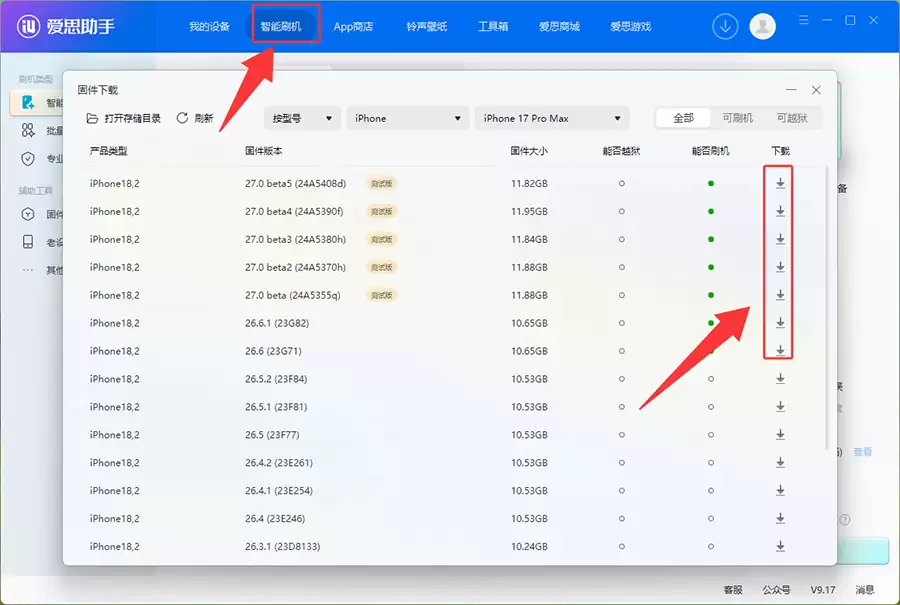
Task: Download firmware 27.0 beta5 (24A5408d)
Action: click(x=780, y=183)
